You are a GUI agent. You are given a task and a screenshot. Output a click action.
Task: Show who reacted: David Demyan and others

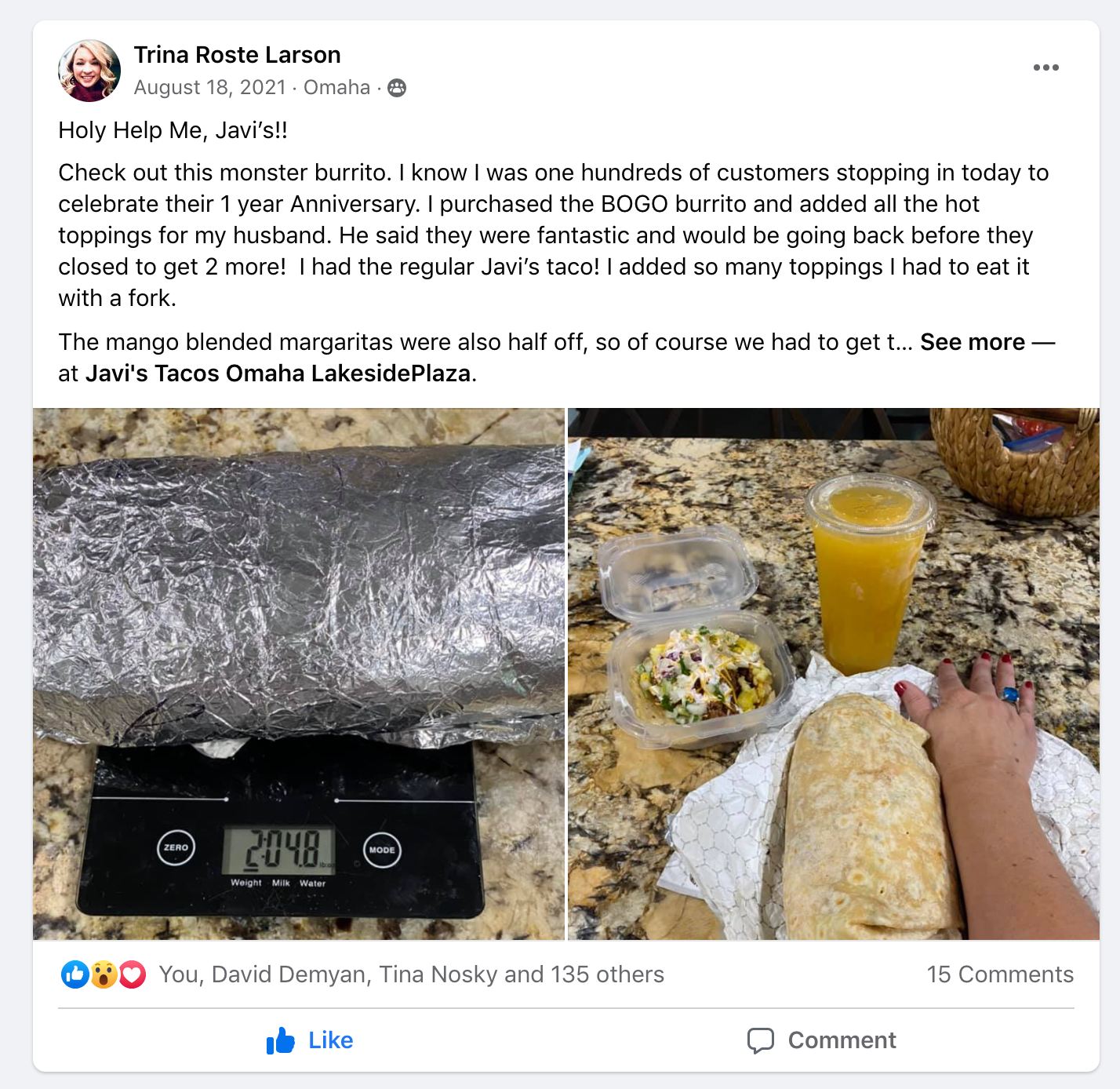(412, 974)
